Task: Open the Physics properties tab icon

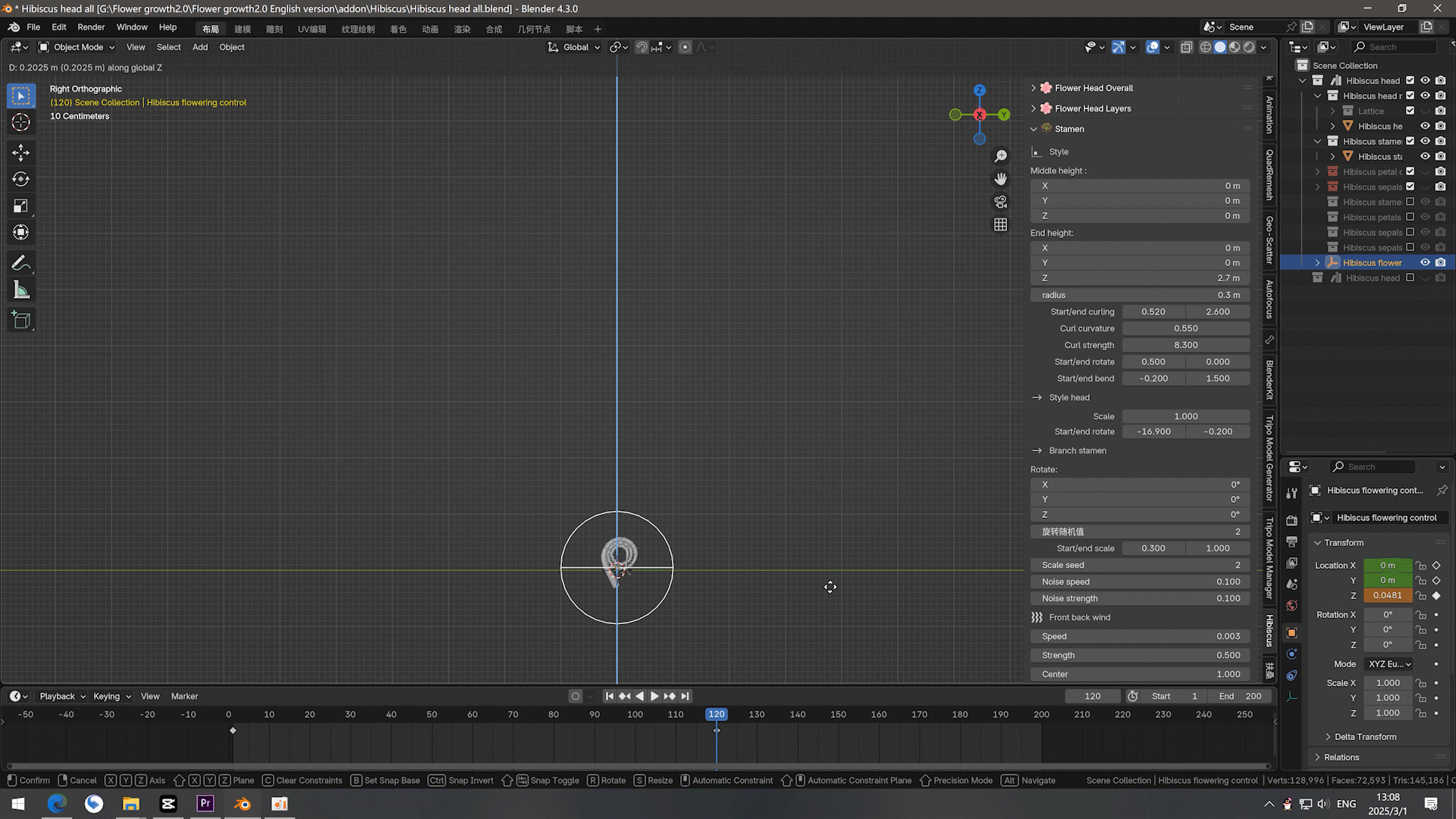Action: (1292, 654)
